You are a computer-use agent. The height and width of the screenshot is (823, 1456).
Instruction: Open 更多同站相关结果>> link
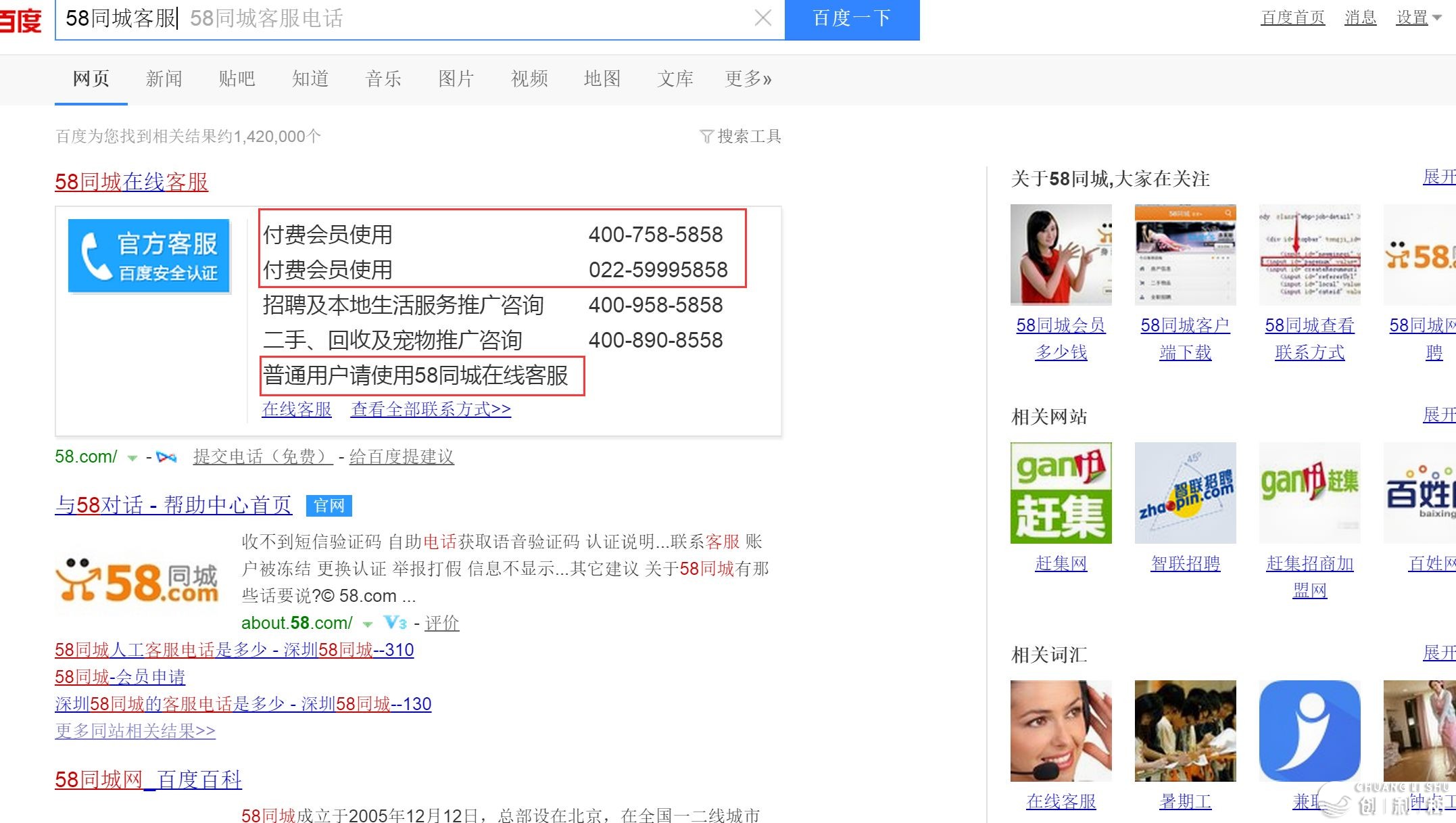[x=135, y=731]
